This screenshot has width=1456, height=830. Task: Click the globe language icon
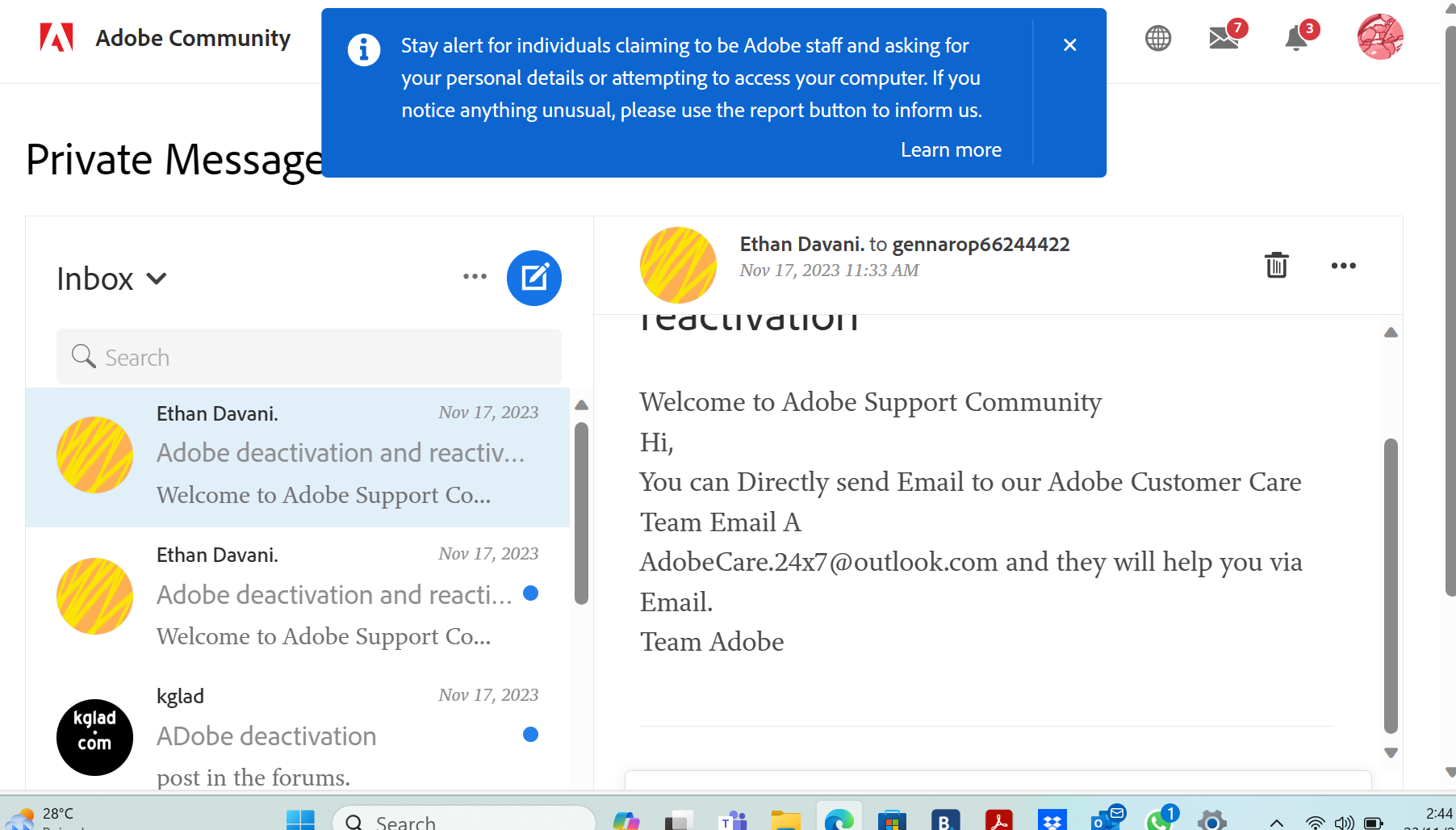pyautogui.click(x=1158, y=37)
